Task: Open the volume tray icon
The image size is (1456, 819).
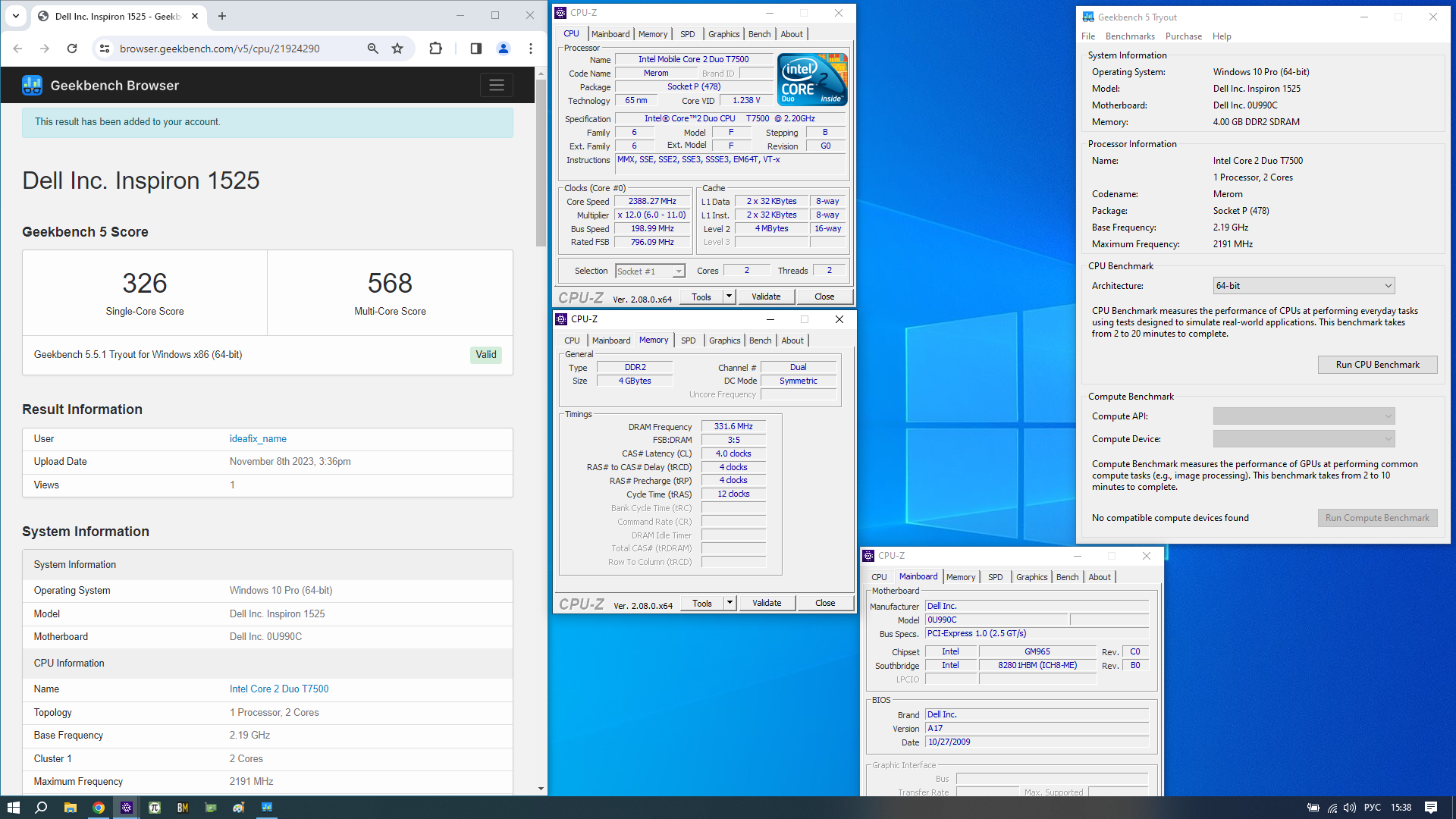Action: tap(1349, 808)
